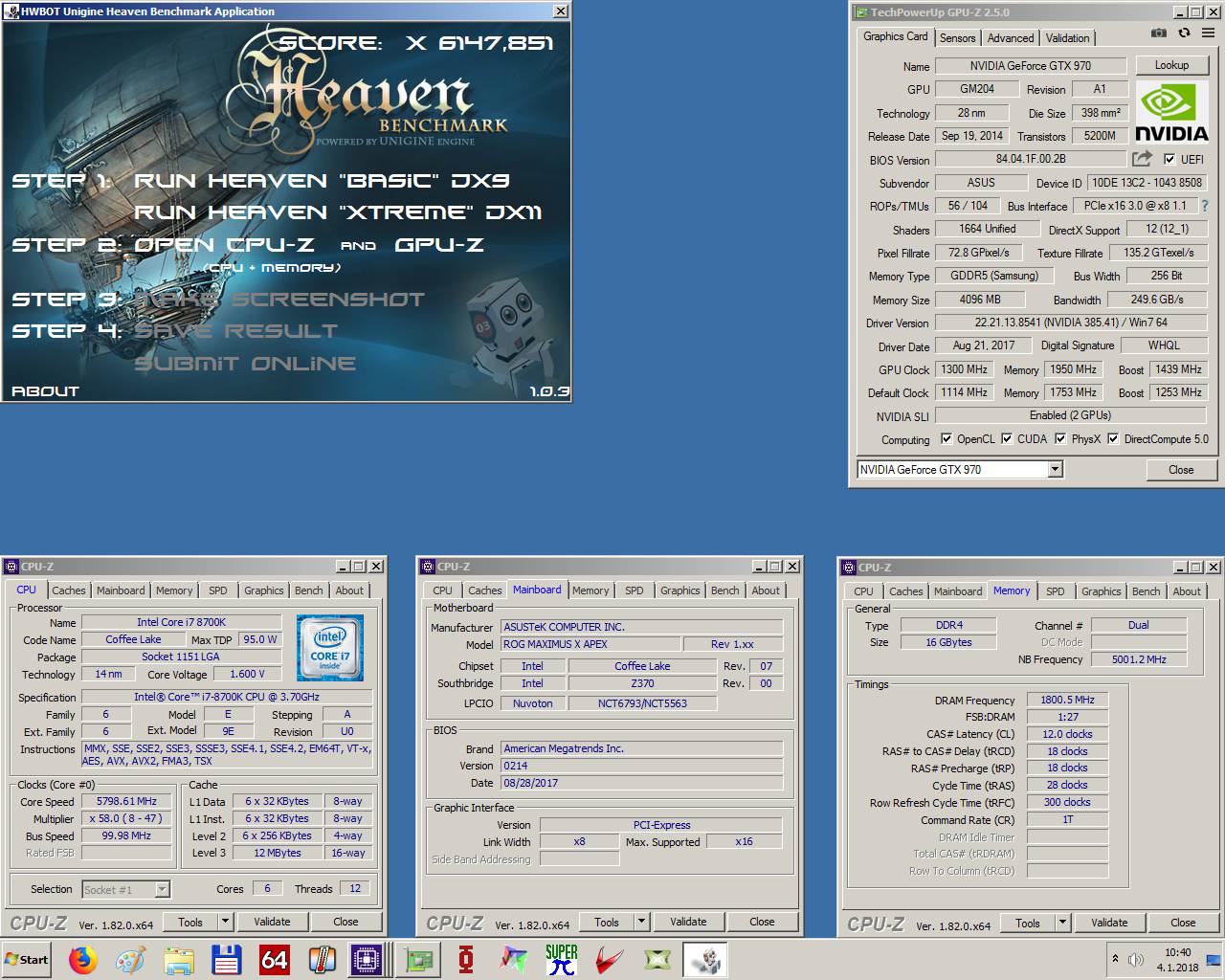Click the GPU-Z title bar icon

coord(861,12)
